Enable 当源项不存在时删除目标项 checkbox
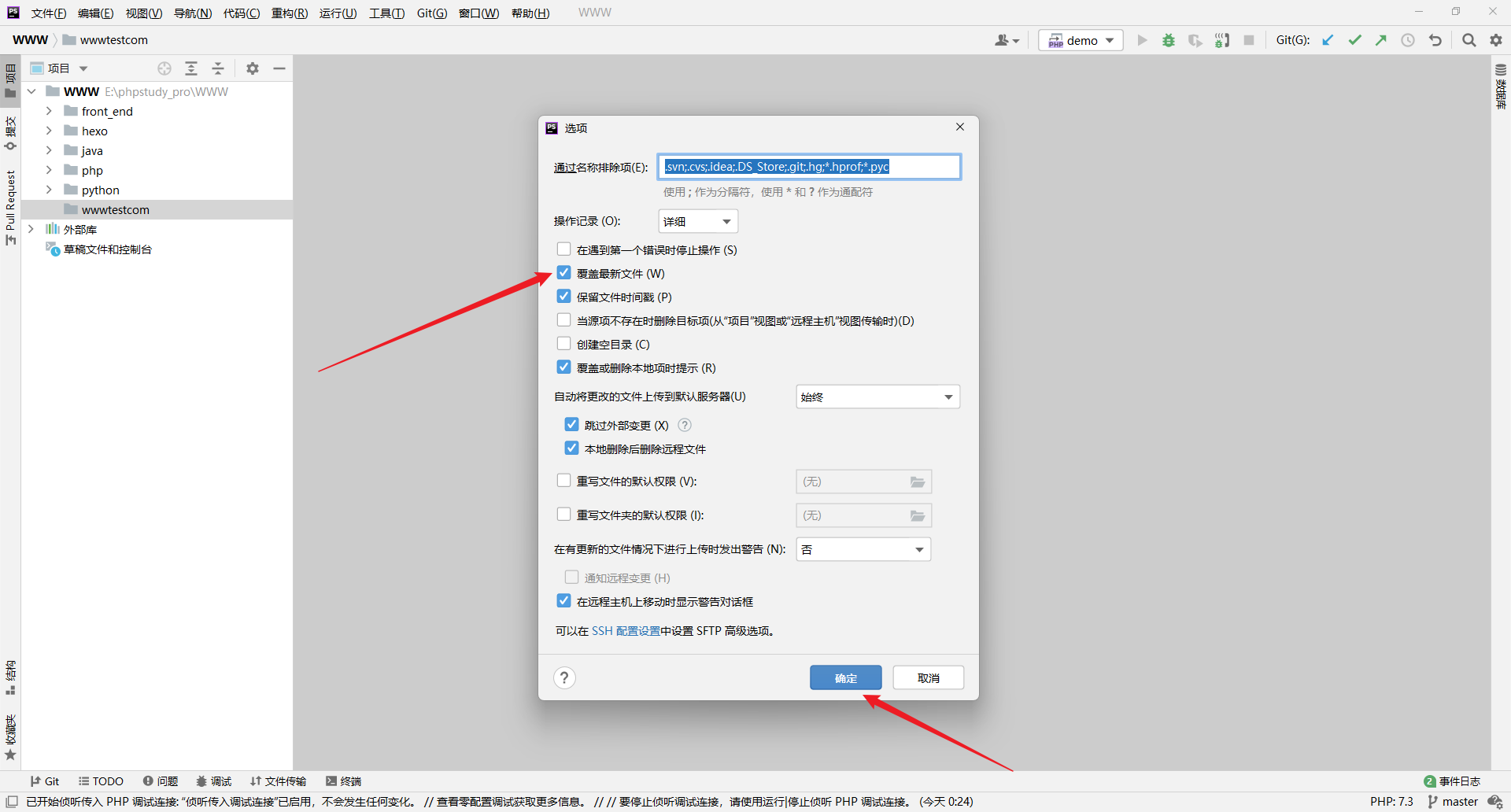 coord(563,320)
